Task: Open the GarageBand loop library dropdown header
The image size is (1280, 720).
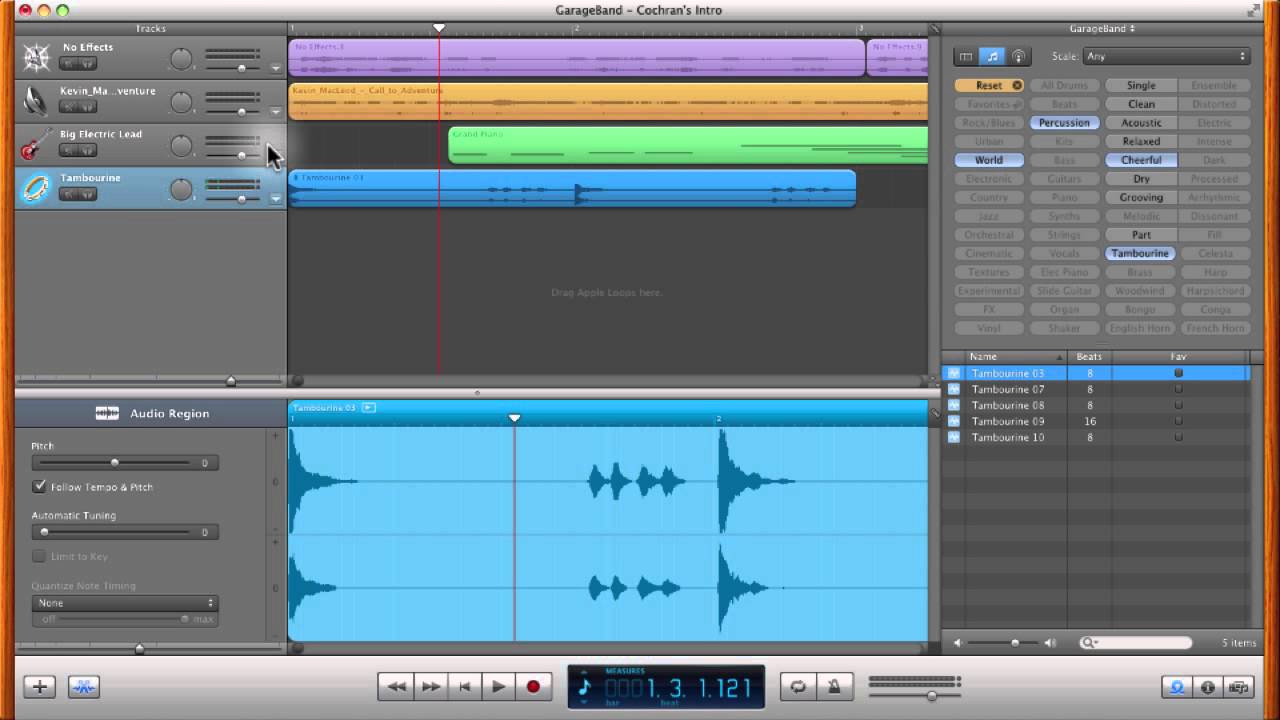Action: point(1101,29)
